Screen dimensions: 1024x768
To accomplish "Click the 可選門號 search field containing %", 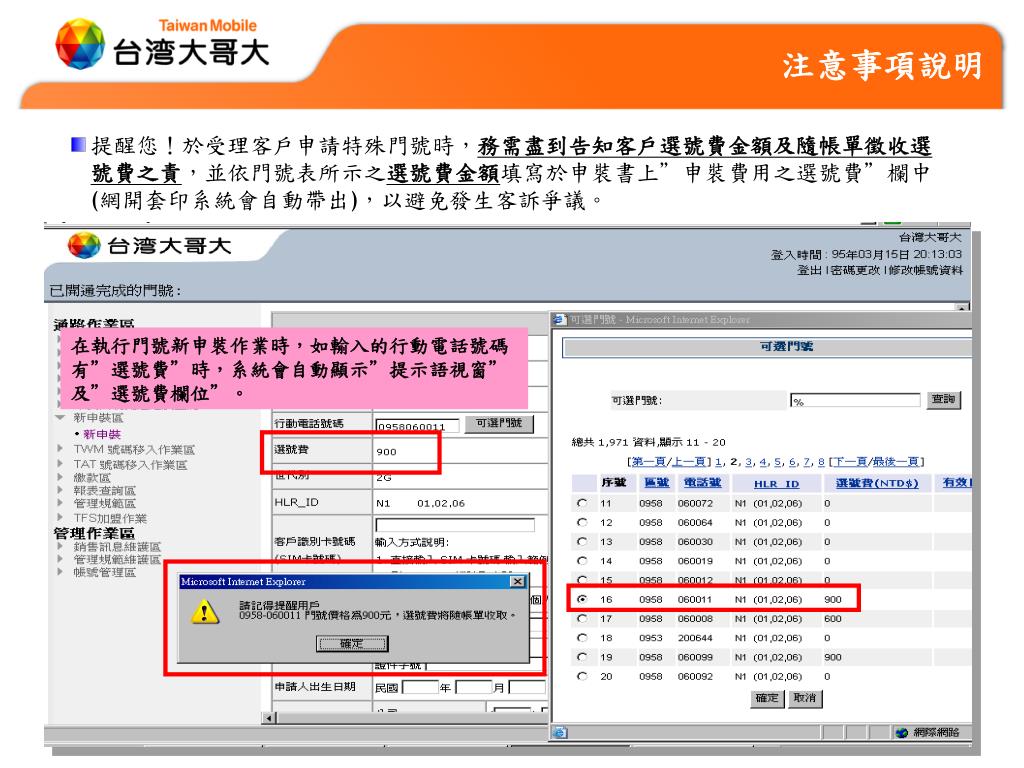I will click(x=855, y=400).
